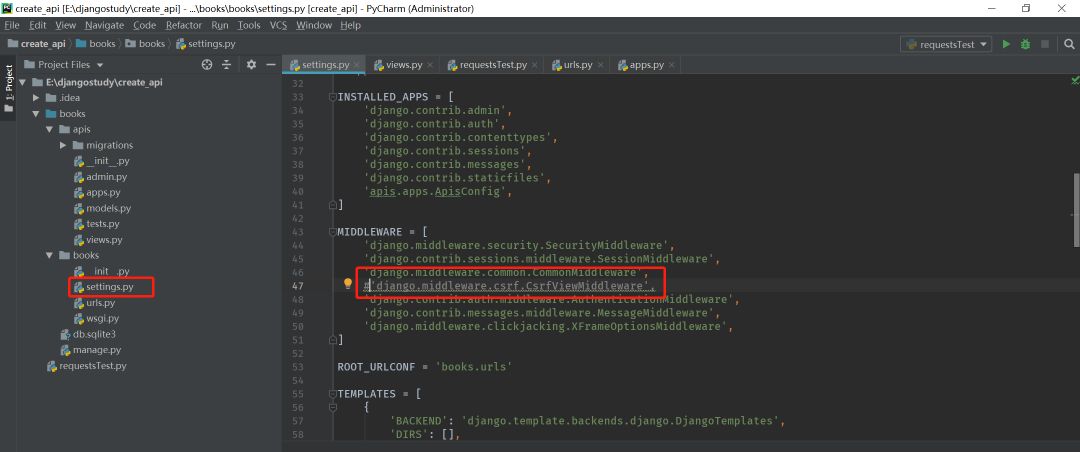This screenshot has height=452, width=1080.
Task: Click create_api in the breadcrumb bar
Action: [x=37, y=43]
